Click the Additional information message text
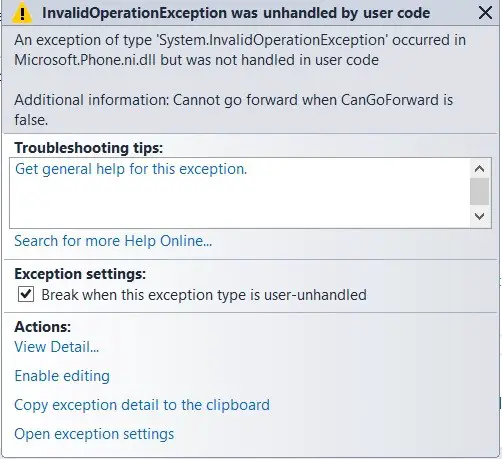 [233, 110]
